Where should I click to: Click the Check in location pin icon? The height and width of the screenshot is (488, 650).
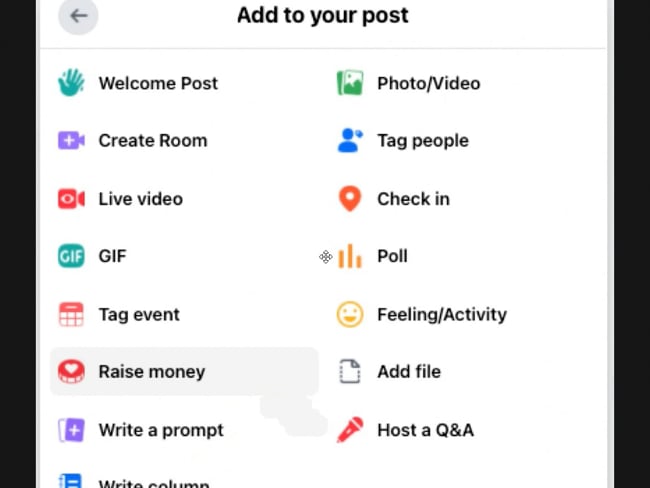click(x=349, y=199)
